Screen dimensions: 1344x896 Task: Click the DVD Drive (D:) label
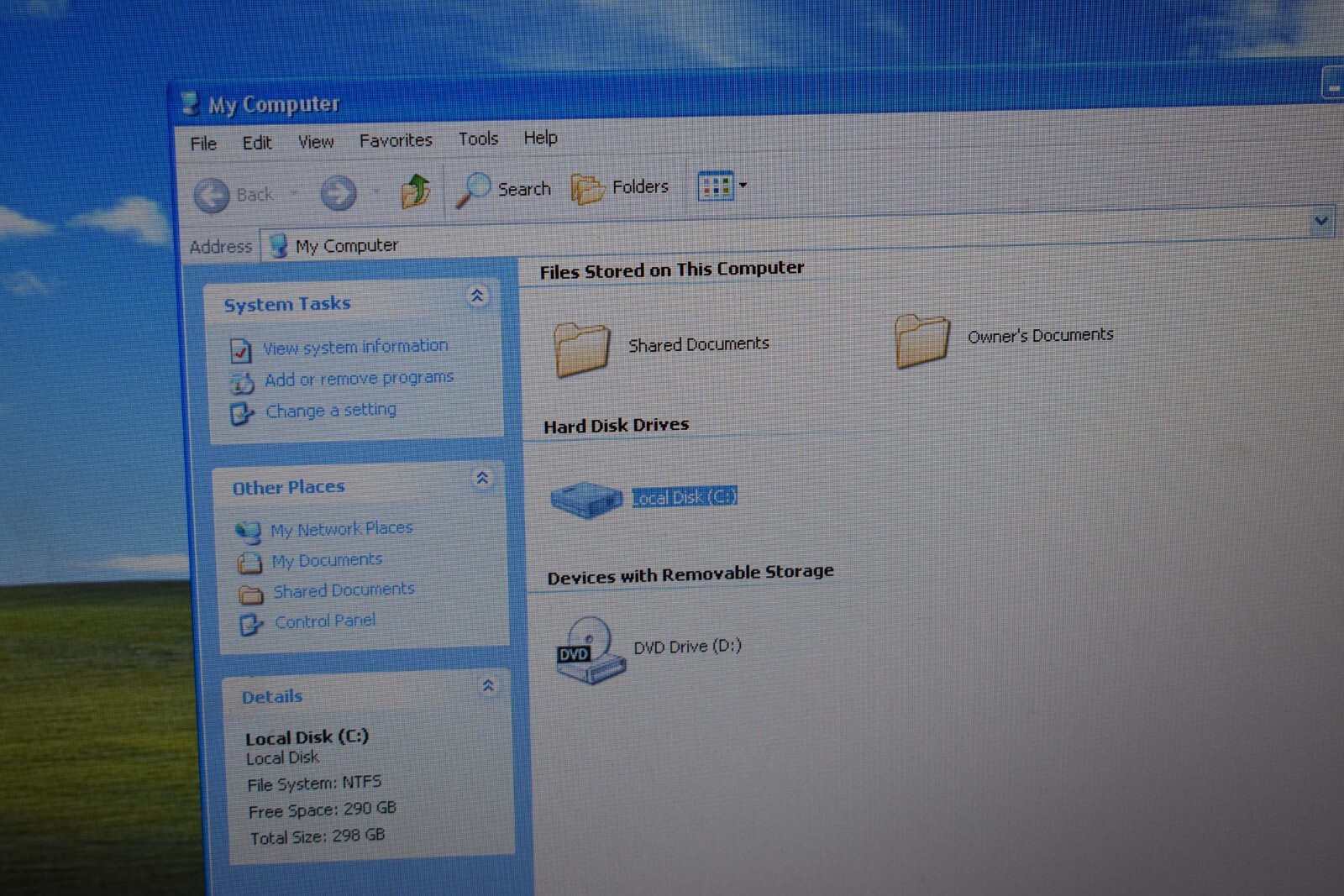687,647
